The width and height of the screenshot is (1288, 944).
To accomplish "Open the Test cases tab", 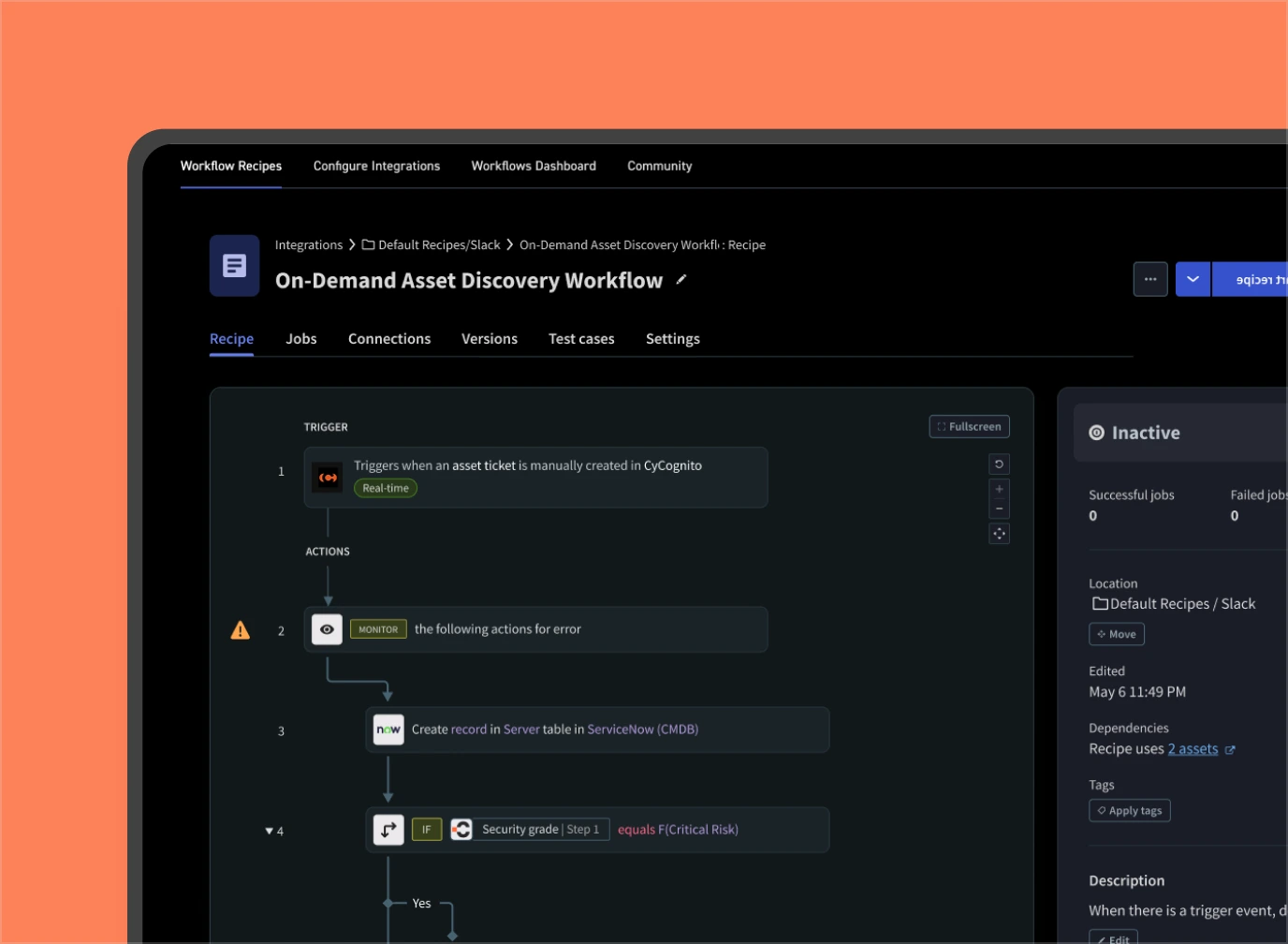I will pyautogui.click(x=581, y=339).
